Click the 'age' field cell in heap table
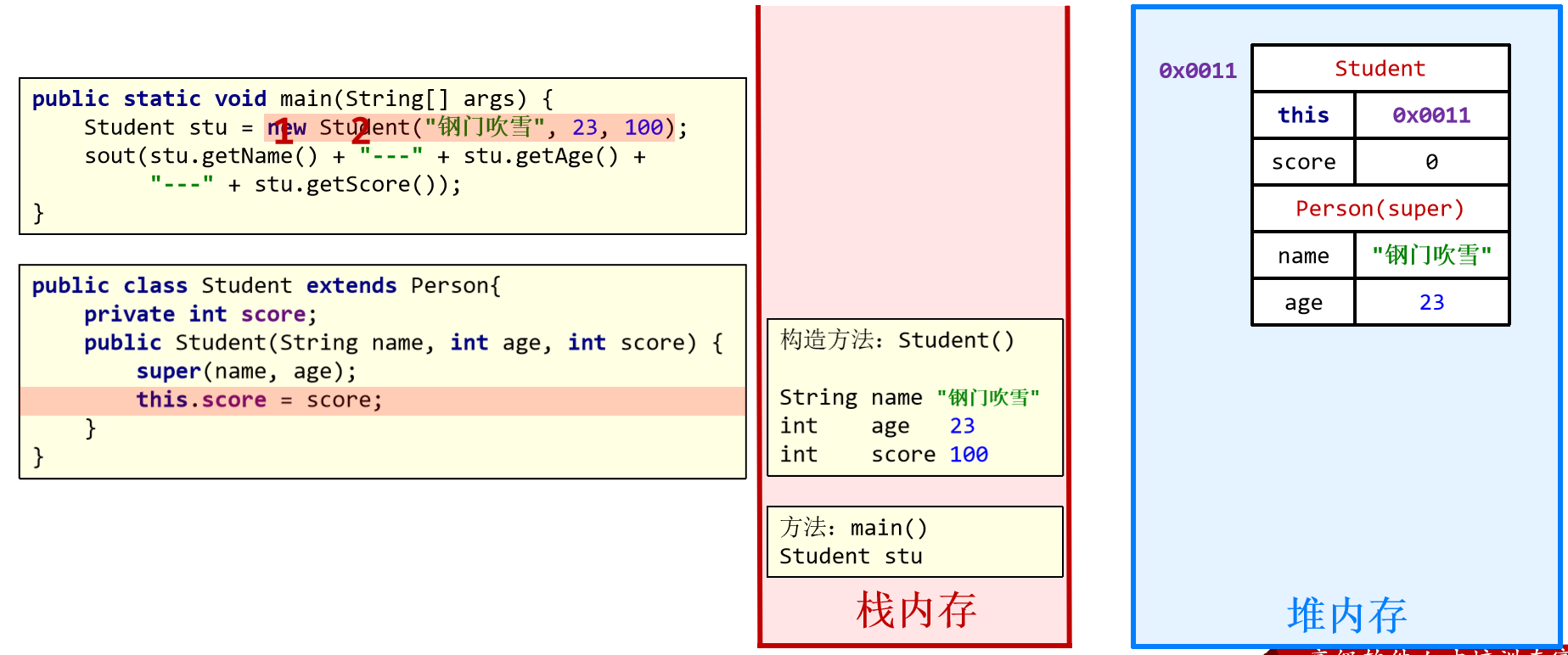Image resolution: width=1568 pixels, height=655 pixels. 1303,302
